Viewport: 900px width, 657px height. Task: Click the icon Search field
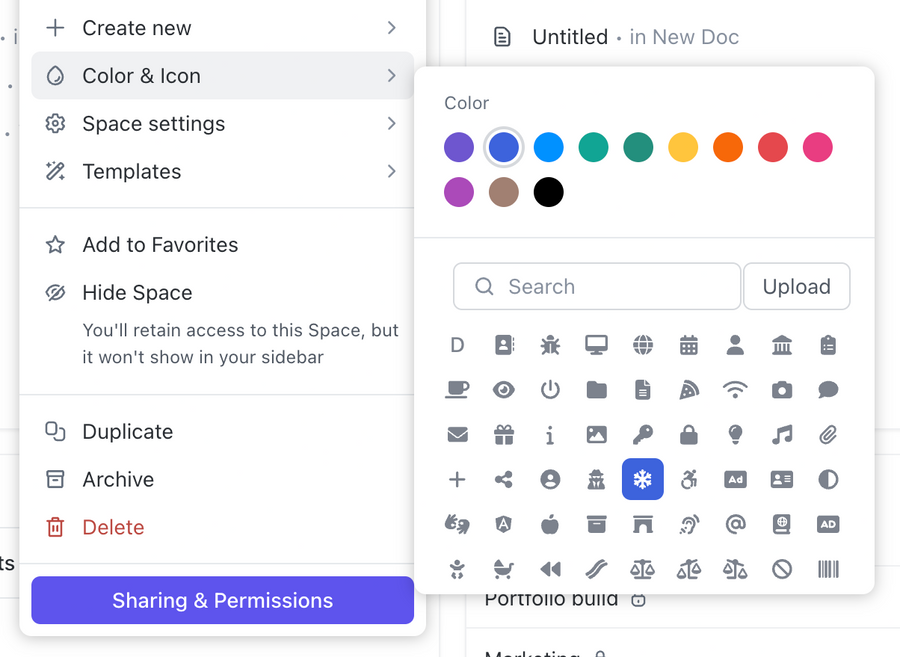click(597, 286)
